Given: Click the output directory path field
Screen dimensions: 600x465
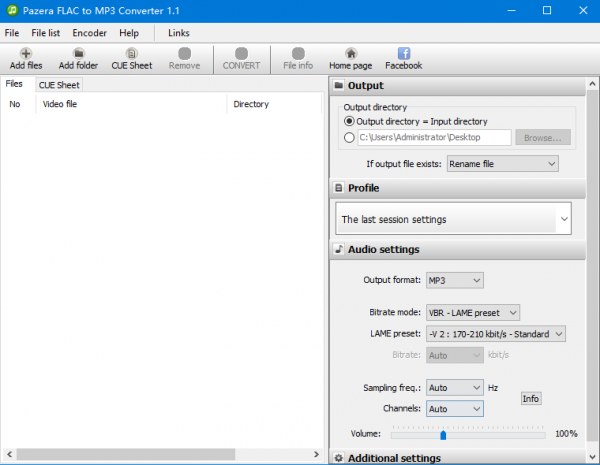Looking at the screenshot, I should (434, 137).
